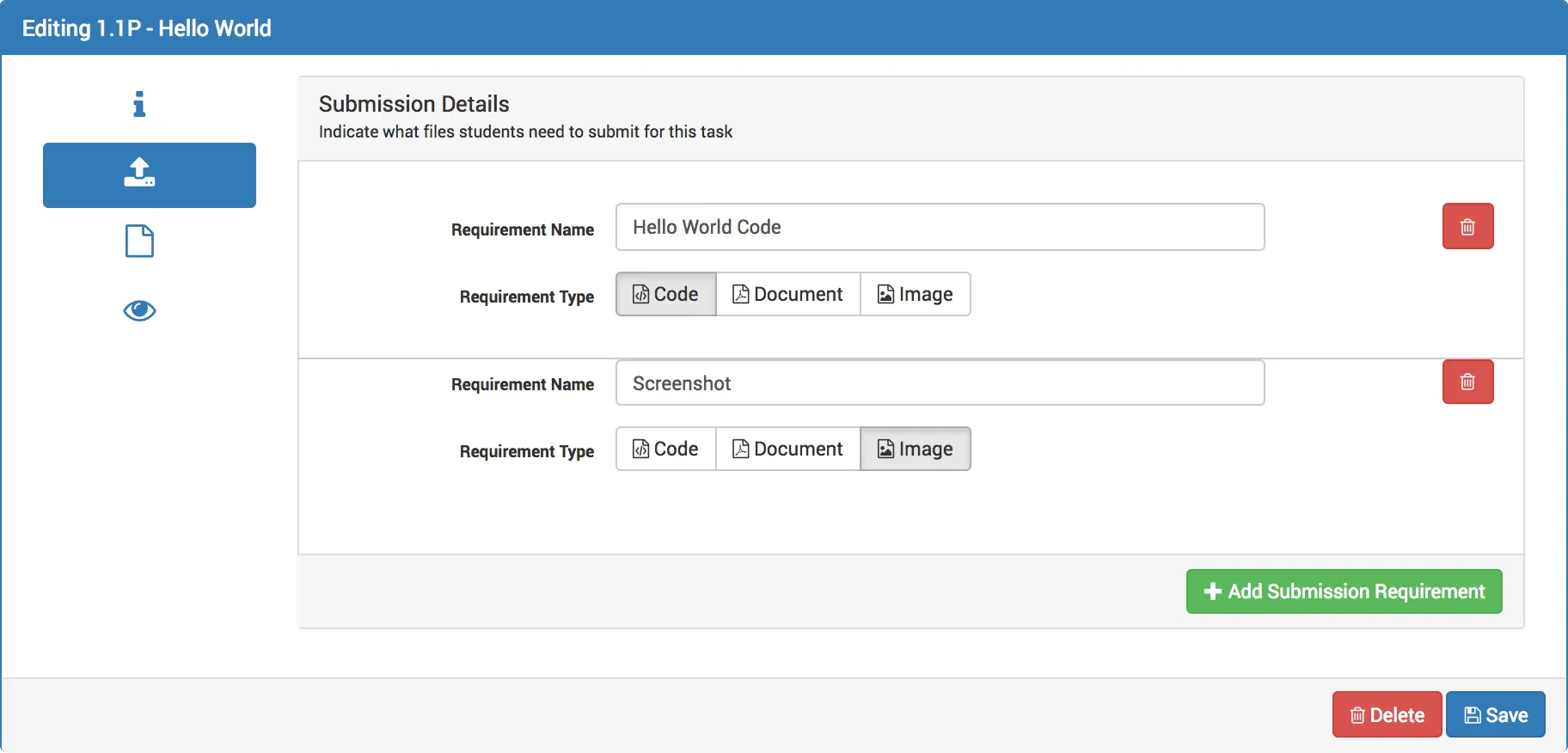Set Hello World Code type to Code
Image resolution: width=1568 pixels, height=753 pixels.
pyautogui.click(x=665, y=294)
